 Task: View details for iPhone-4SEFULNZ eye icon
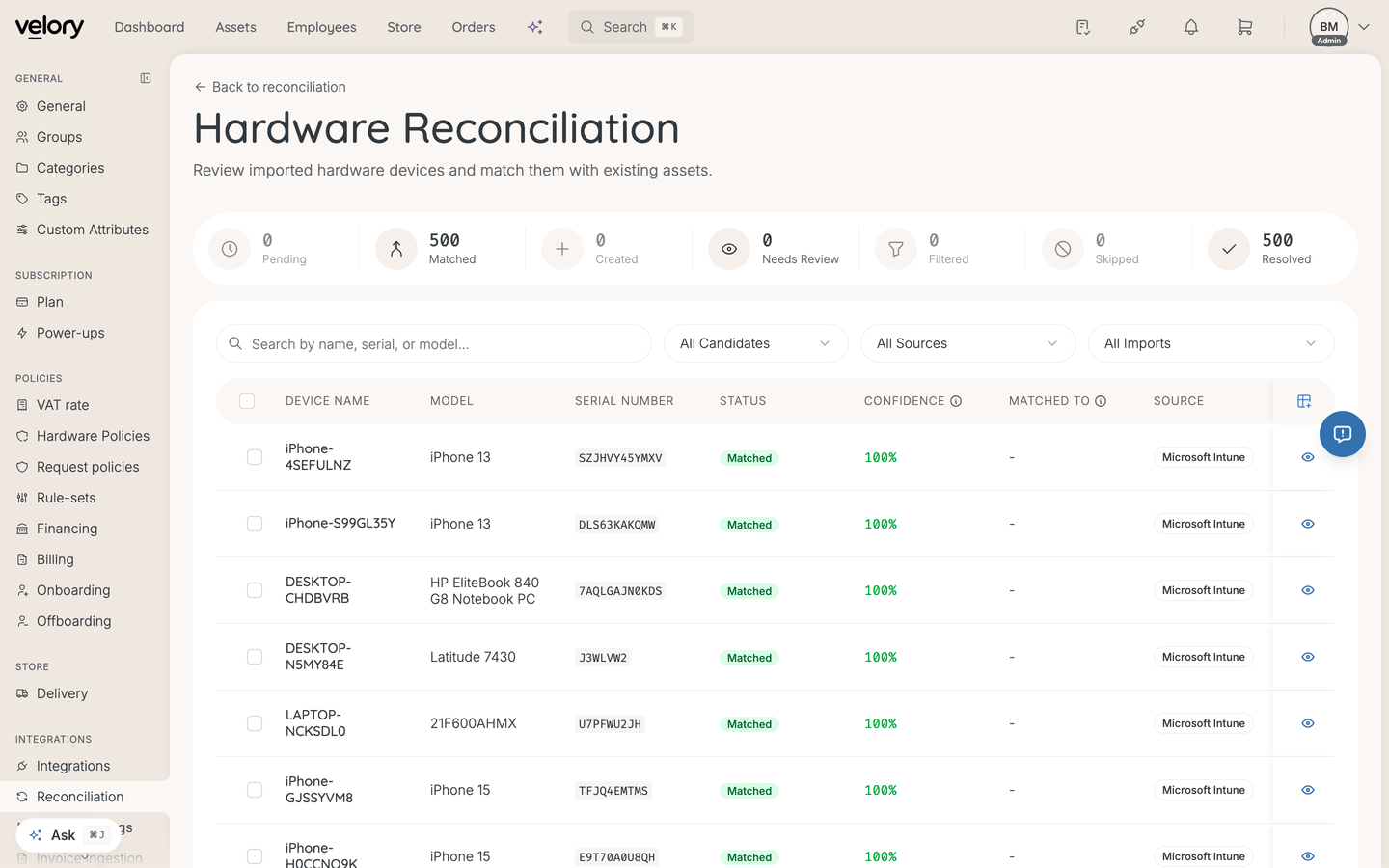1308,457
